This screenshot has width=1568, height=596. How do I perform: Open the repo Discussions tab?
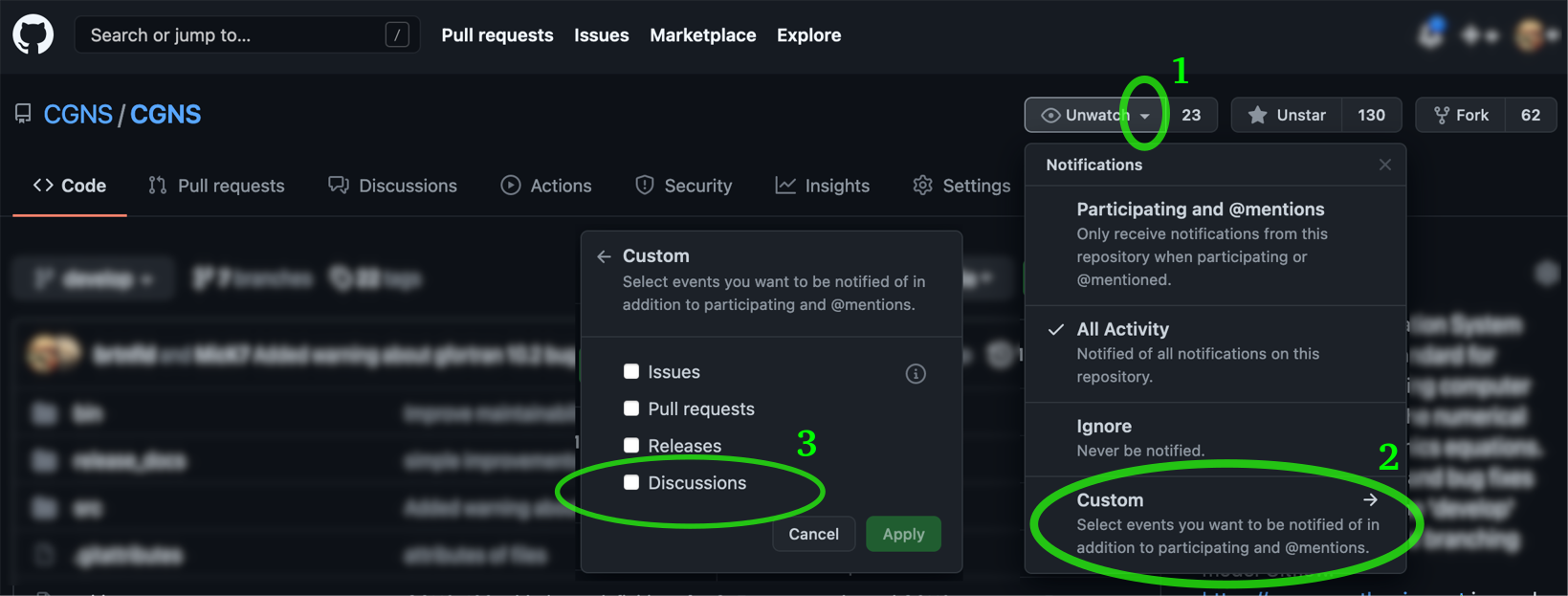[x=392, y=186]
